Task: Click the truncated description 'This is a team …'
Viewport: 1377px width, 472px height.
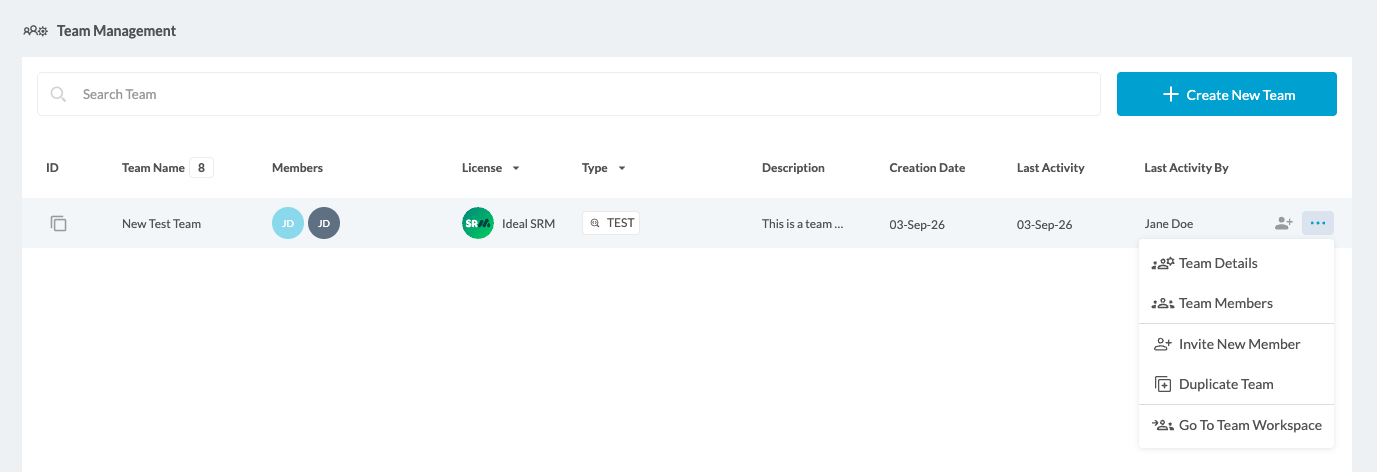Action: pyautogui.click(x=803, y=224)
